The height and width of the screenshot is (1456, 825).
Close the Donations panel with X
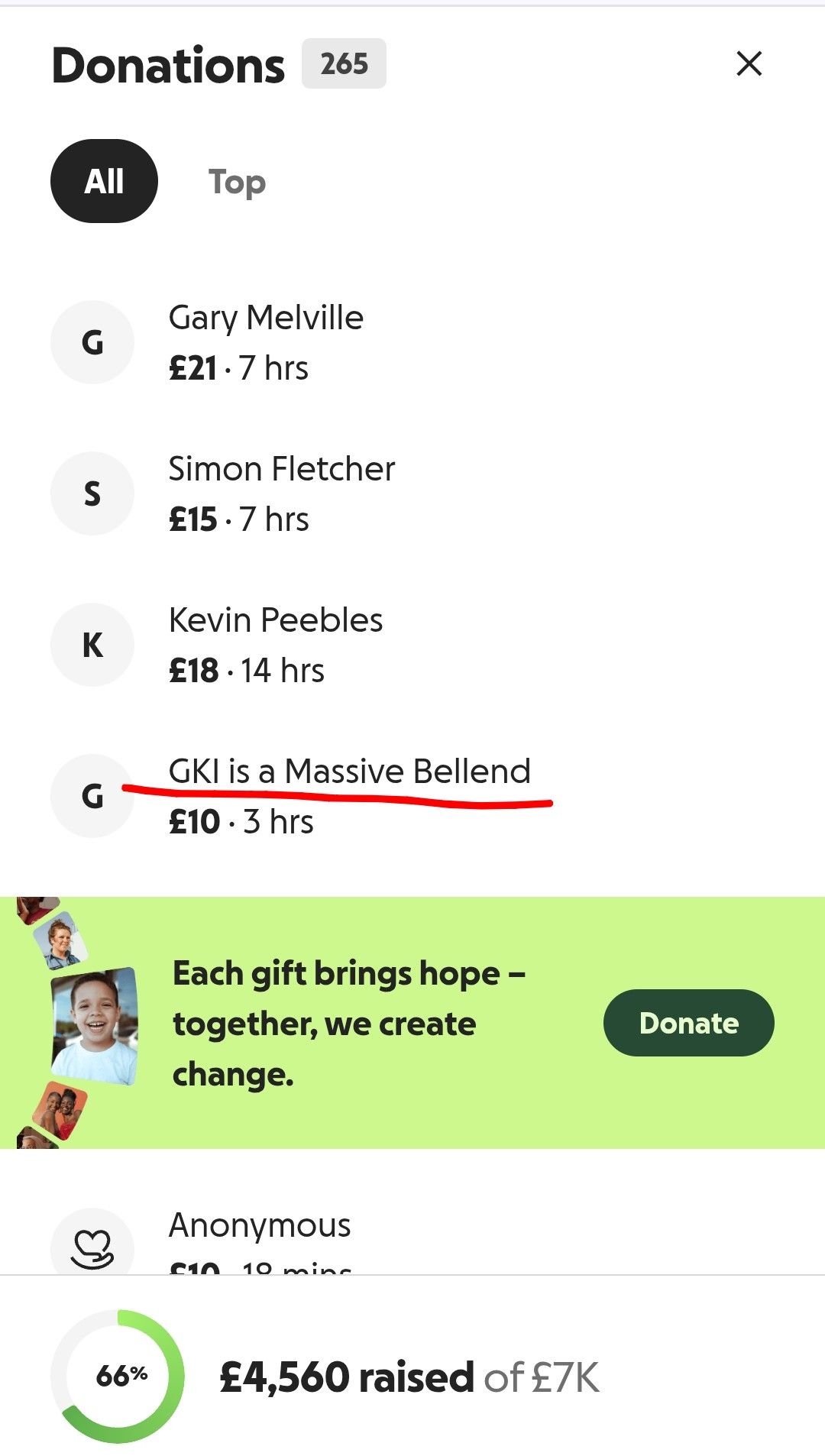pos(749,63)
